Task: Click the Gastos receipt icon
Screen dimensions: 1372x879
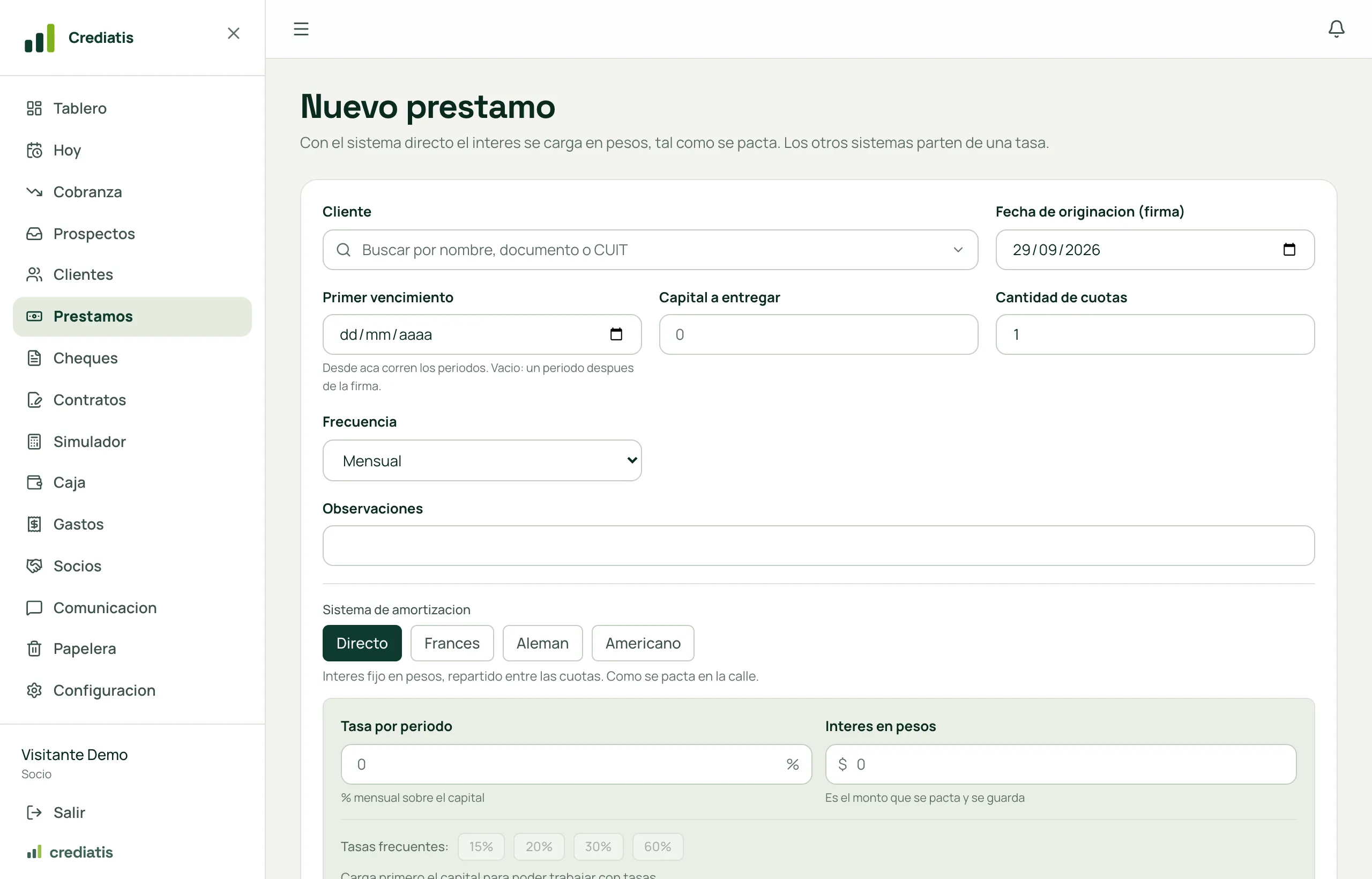Action: coord(34,524)
